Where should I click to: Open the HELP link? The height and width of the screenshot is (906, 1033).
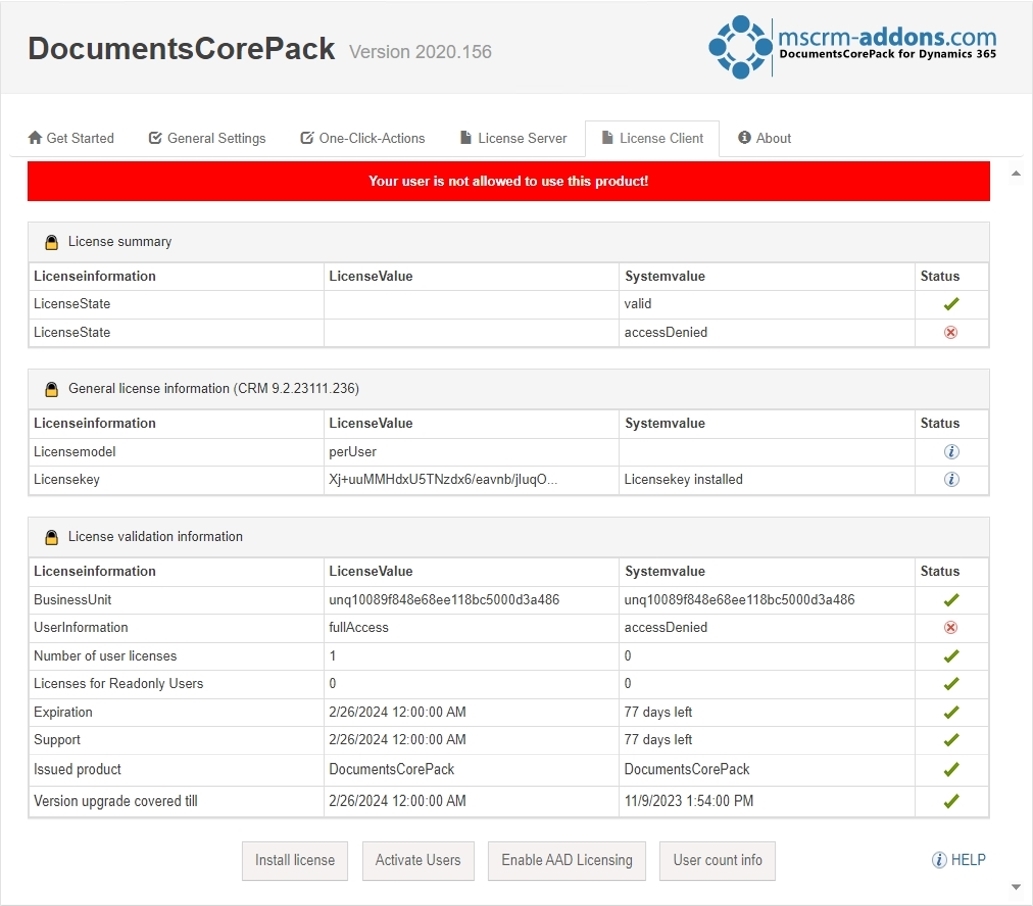pyautogui.click(x=959, y=860)
